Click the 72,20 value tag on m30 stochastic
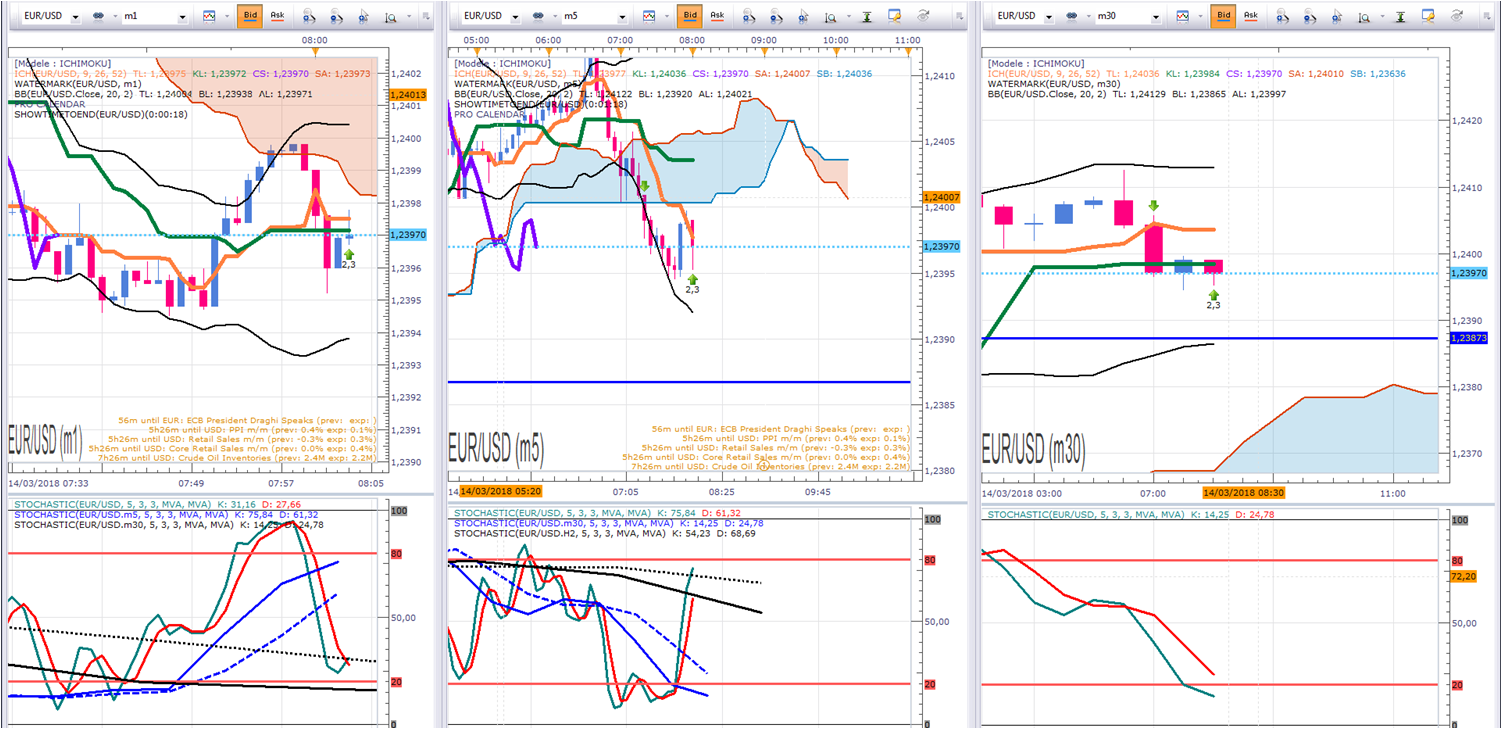Image resolution: width=1502 pixels, height=729 pixels. [x=1463, y=577]
